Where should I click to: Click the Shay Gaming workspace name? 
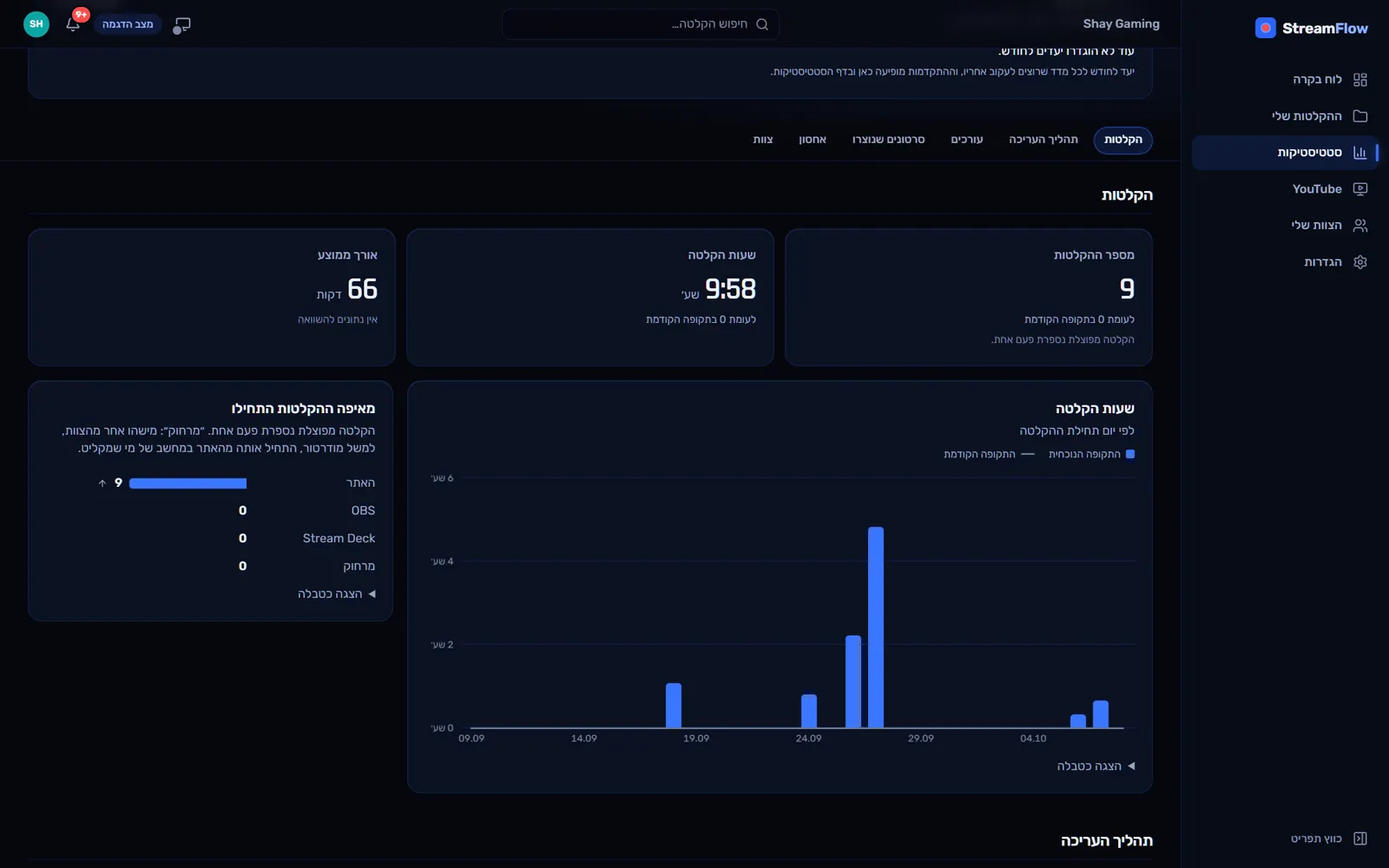(1121, 24)
